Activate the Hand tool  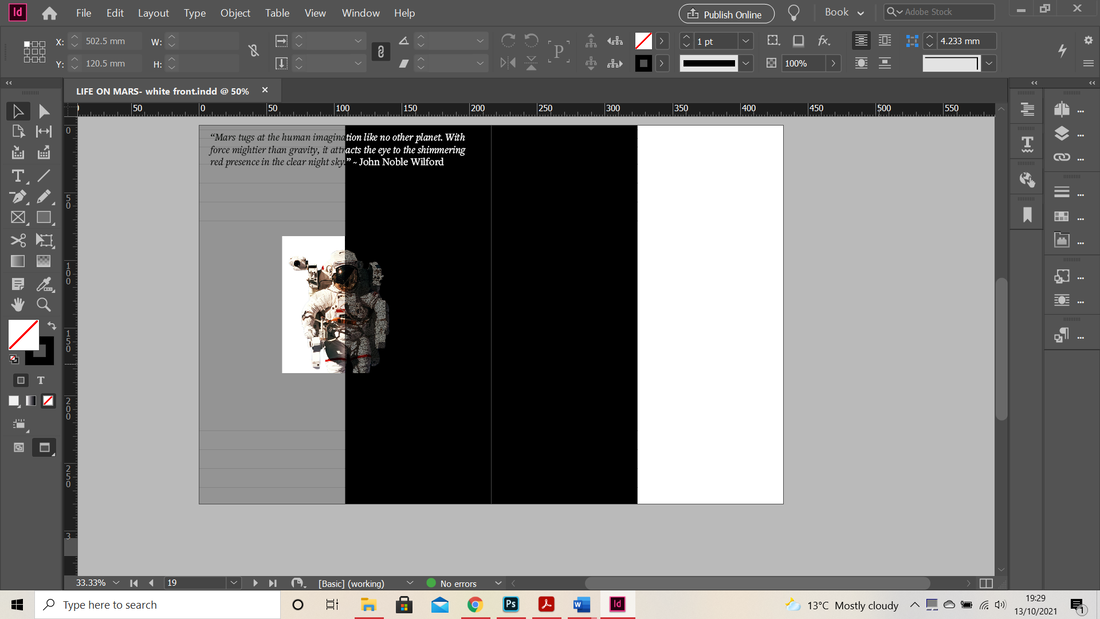(18, 305)
